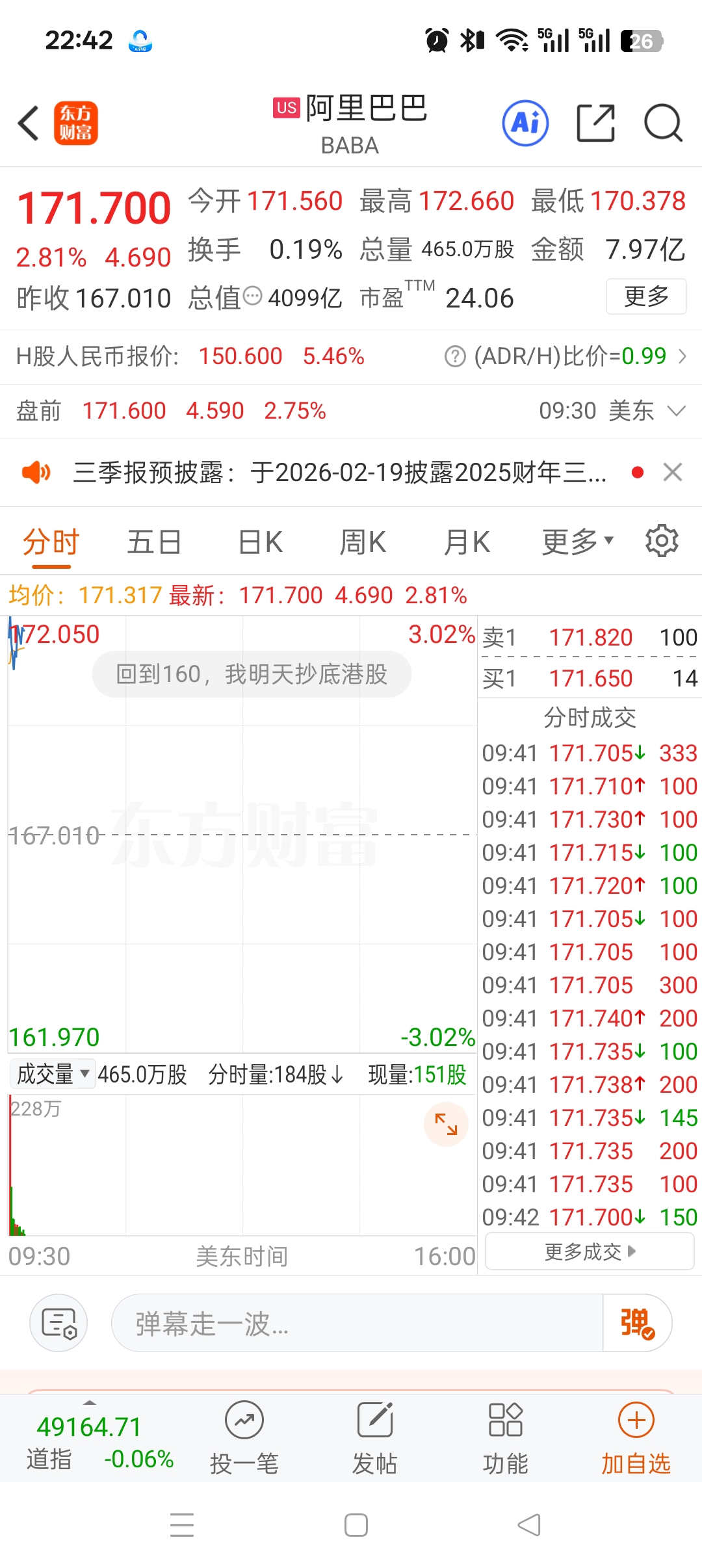Tap the 均价 171.317 label
Screen dimensions: 702x1568
click(85, 595)
